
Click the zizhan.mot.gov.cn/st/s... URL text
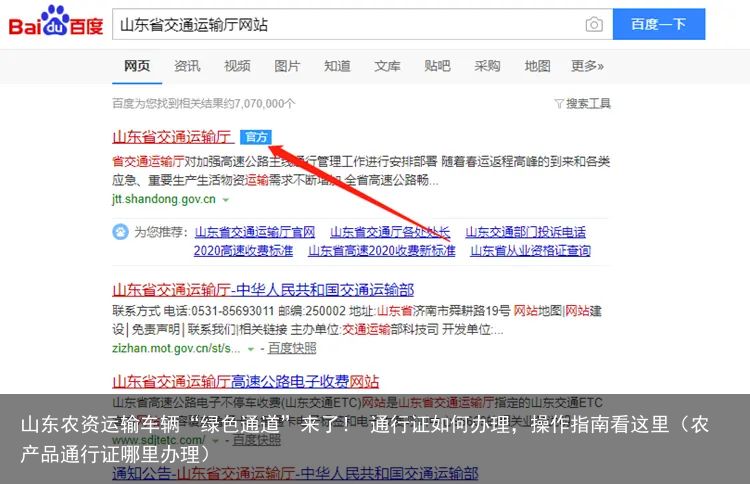point(176,348)
